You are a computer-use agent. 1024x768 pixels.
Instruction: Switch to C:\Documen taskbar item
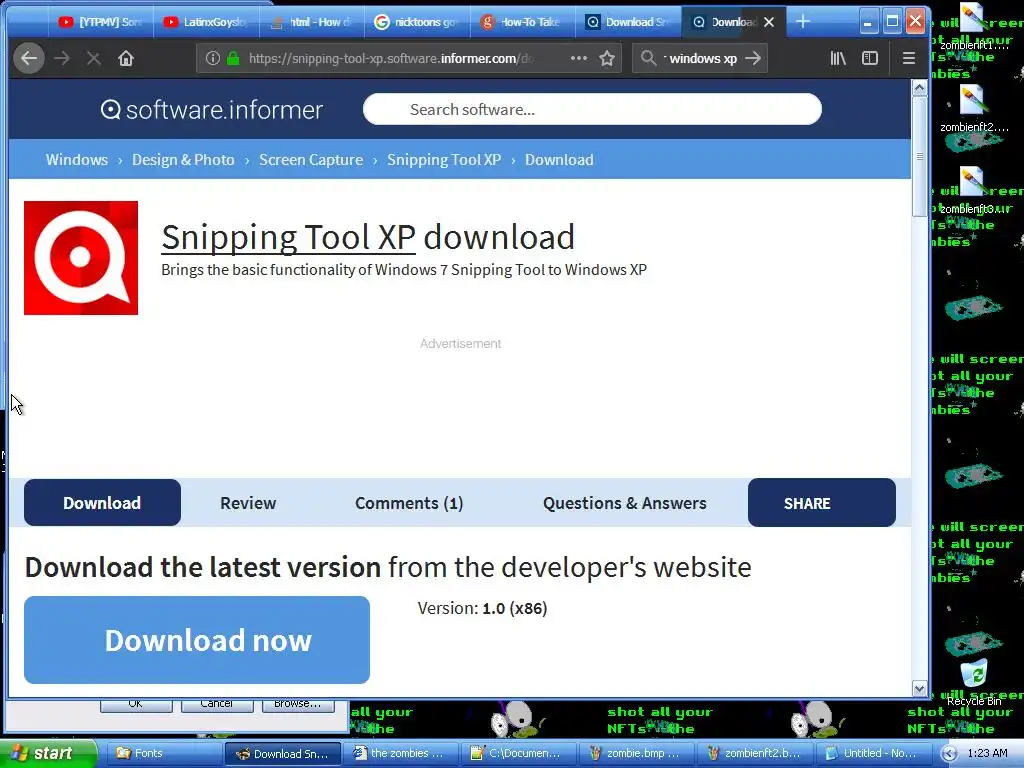pyautogui.click(x=517, y=754)
